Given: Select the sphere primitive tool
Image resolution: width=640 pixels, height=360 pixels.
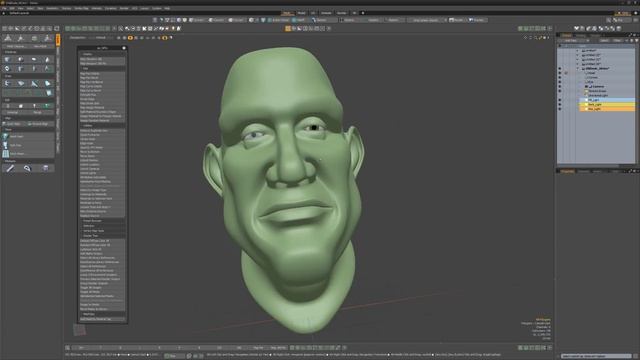Looking at the screenshot, I should (x=20, y=60).
